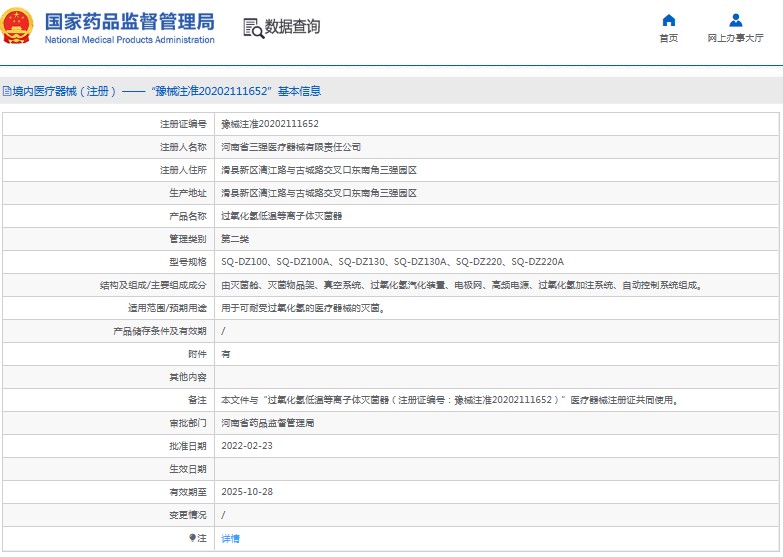783x557 pixels.
Task: Click the National Medical Products Administration subtitle
Action: click(x=129, y=40)
